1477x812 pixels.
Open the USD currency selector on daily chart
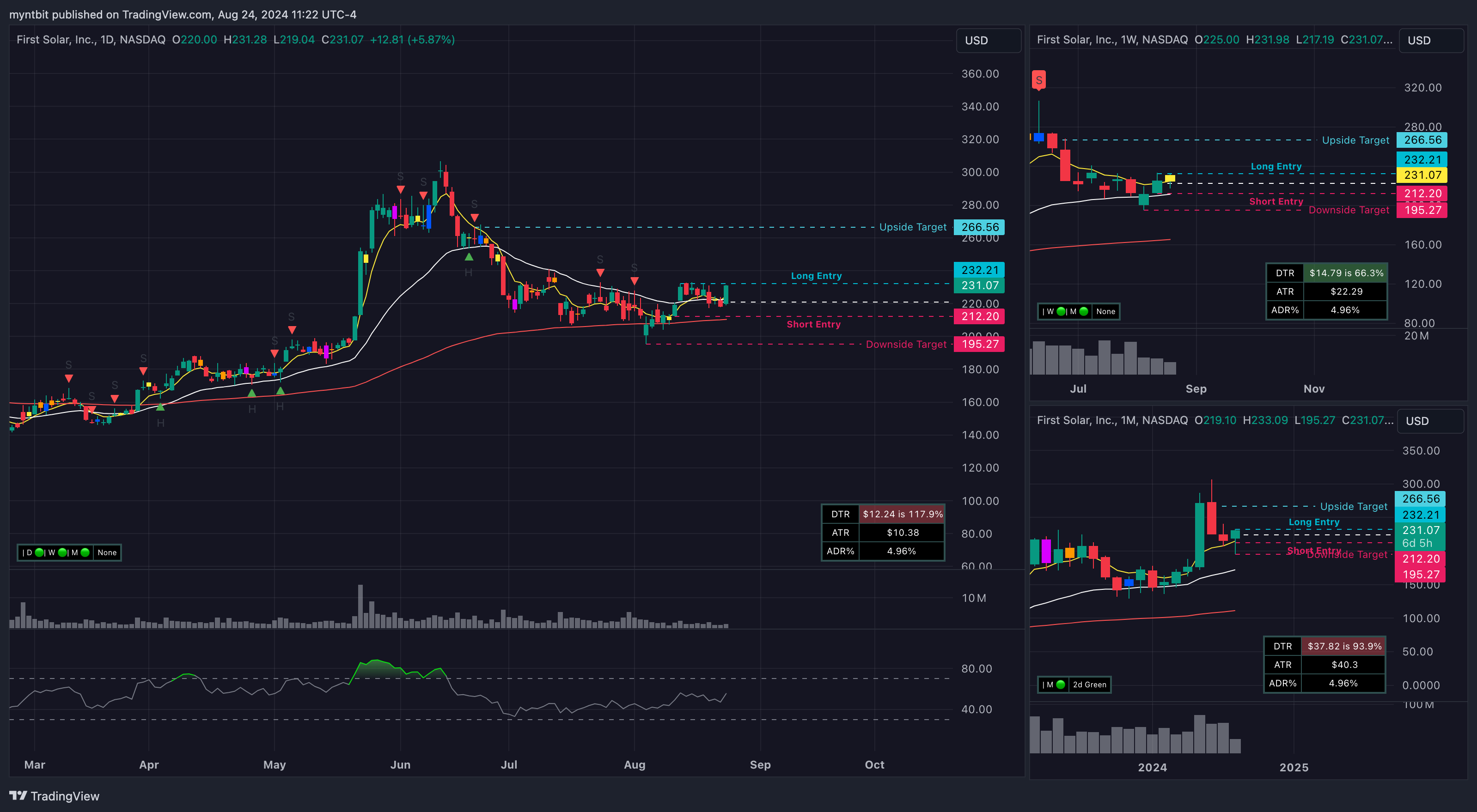click(x=989, y=40)
